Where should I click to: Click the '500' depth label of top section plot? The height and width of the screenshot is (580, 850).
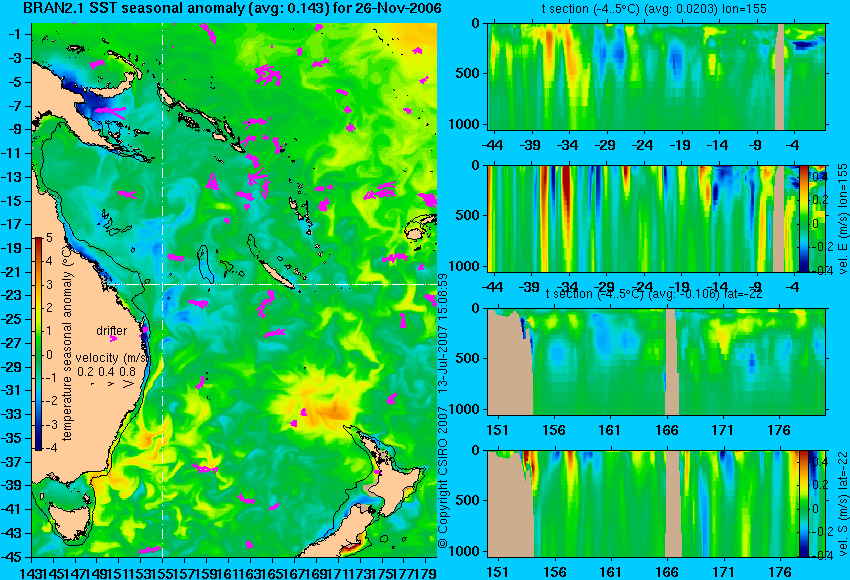click(468, 74)
